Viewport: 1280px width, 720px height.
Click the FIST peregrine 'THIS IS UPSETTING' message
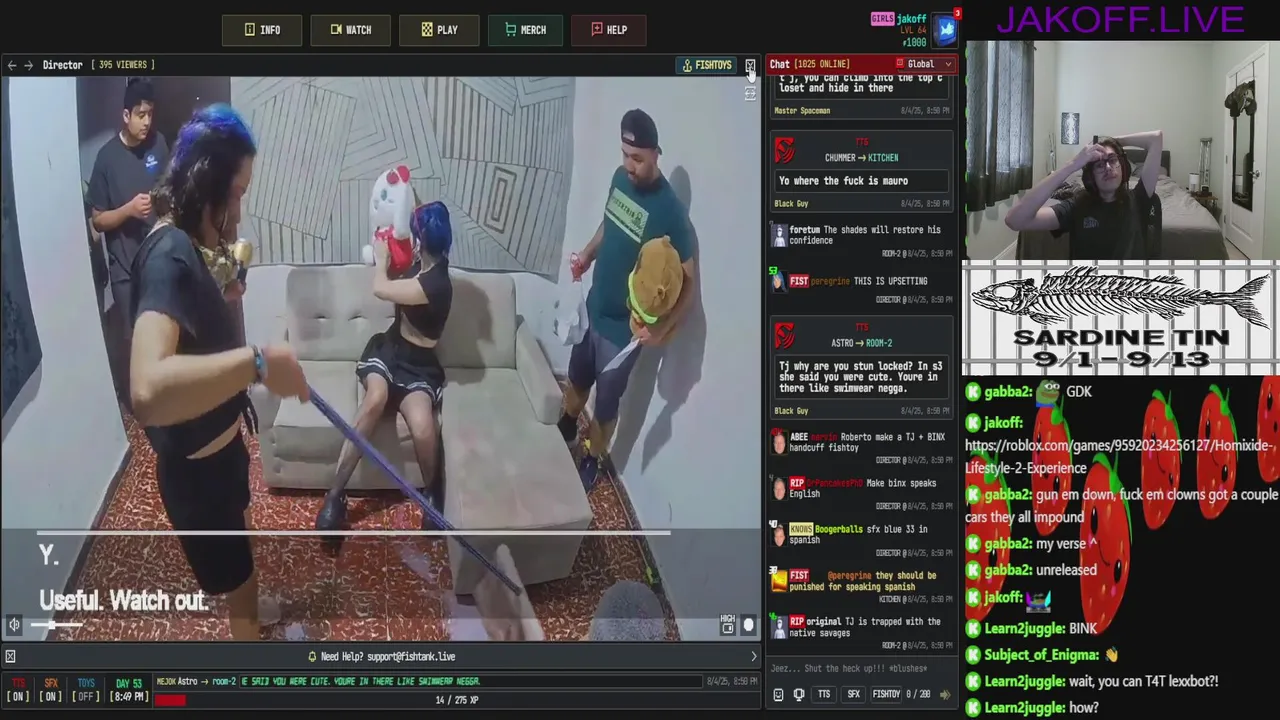[859, 282]
